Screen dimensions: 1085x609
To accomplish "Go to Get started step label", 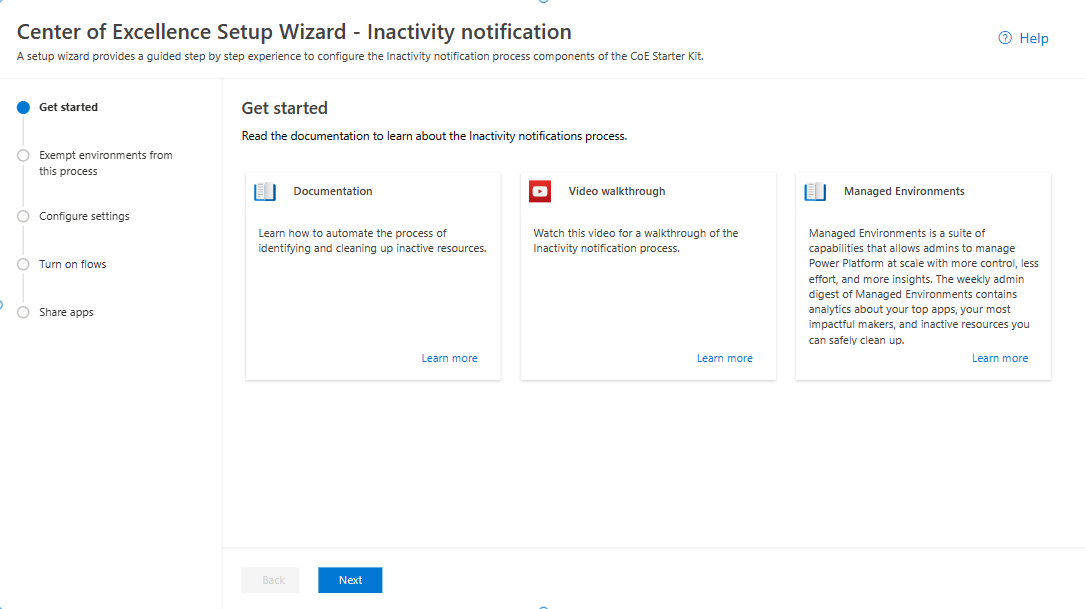I will (69, 107).
